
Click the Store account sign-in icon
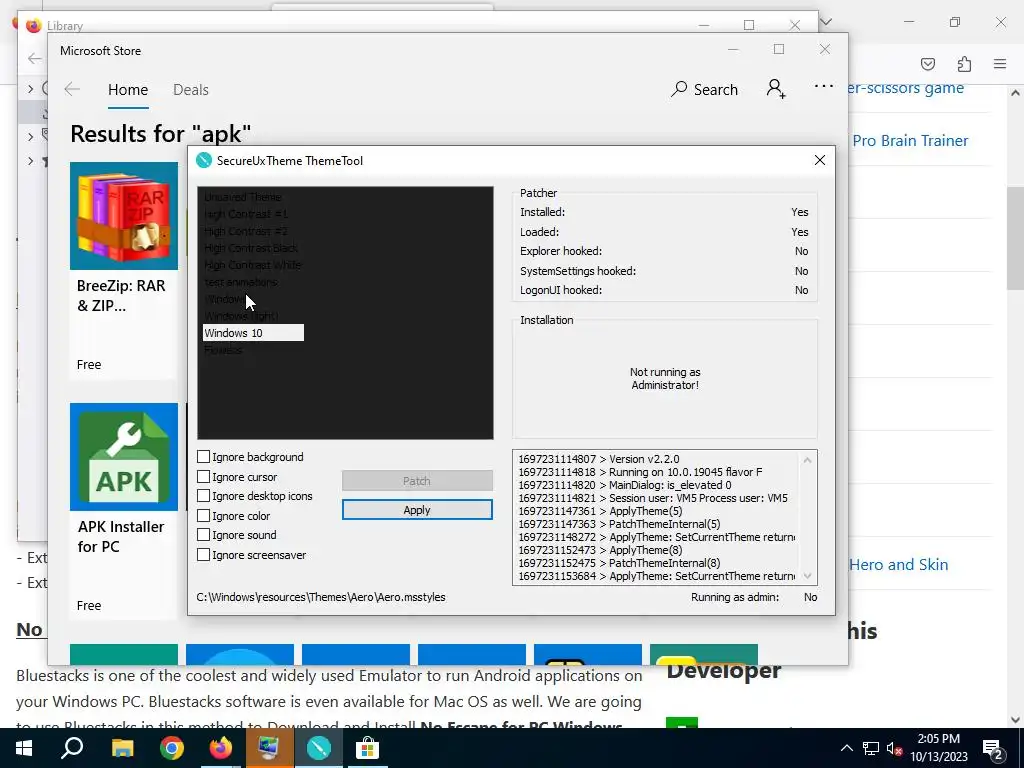coord(776,89)
